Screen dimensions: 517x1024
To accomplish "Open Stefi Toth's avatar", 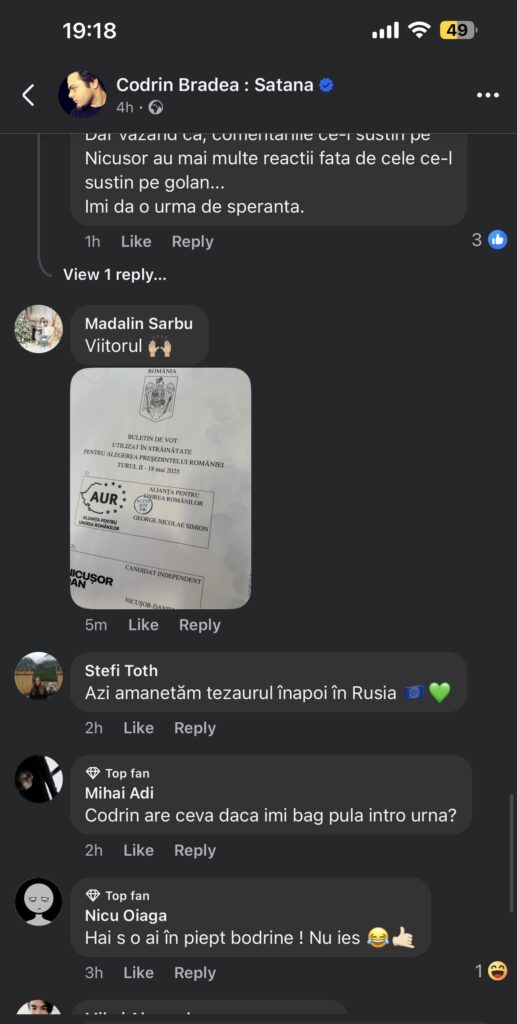I will pos(39,676).
